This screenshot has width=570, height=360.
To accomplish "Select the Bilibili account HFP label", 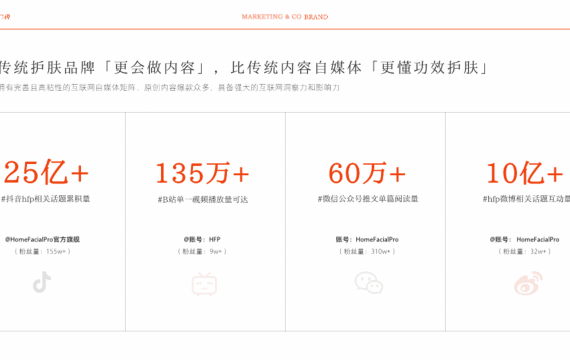I will tap(202, 239).
